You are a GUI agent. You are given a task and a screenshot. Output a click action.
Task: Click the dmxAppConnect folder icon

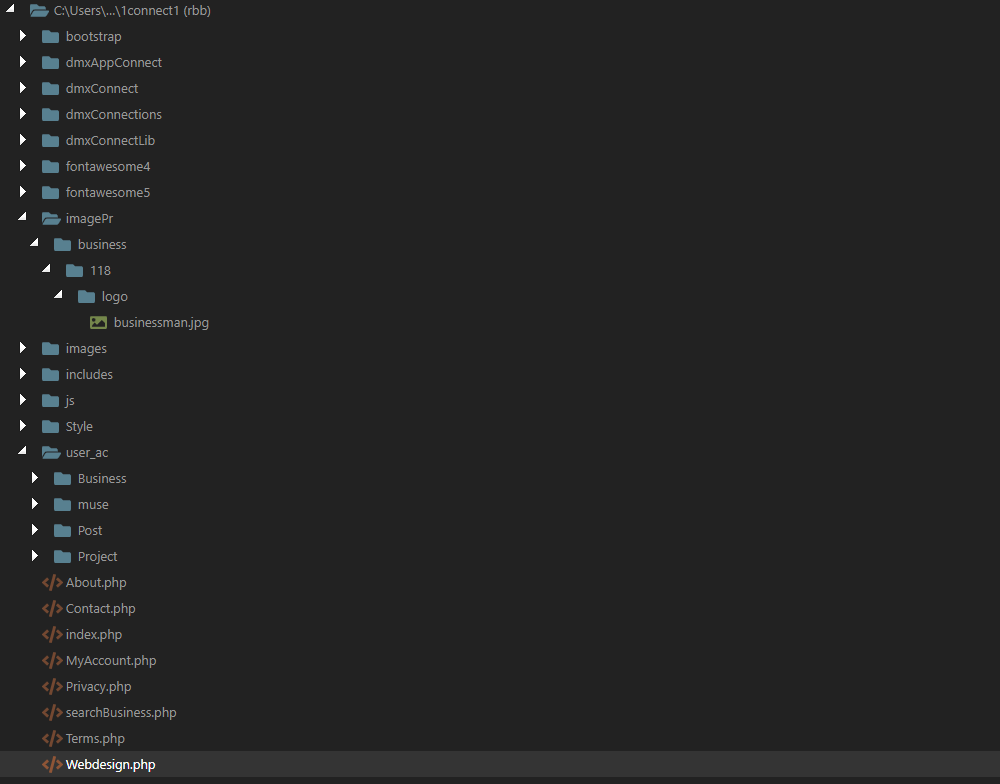click(x=50, y=63)
